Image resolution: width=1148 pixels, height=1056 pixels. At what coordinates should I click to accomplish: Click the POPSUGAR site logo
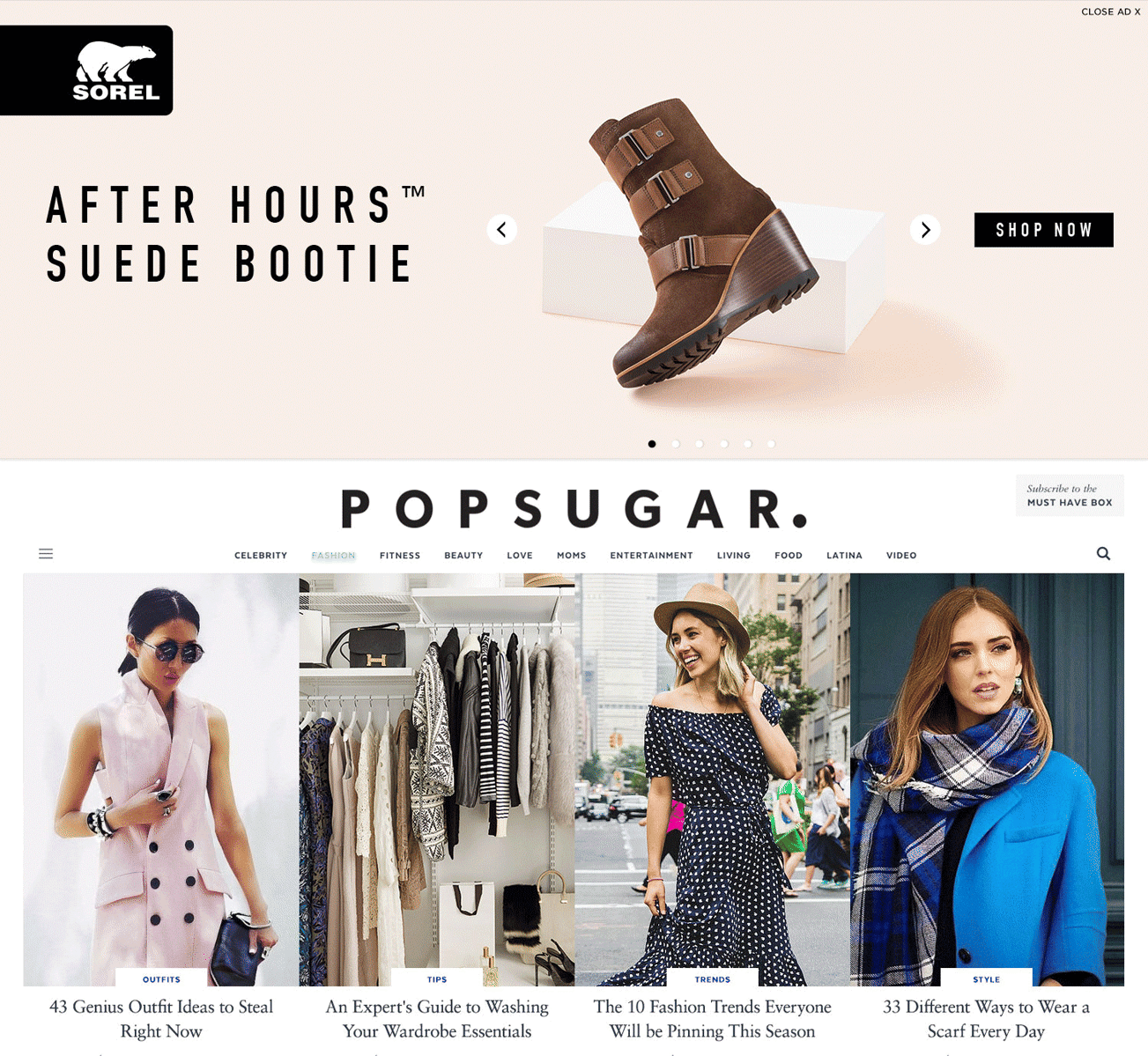[x=574, y=509]
